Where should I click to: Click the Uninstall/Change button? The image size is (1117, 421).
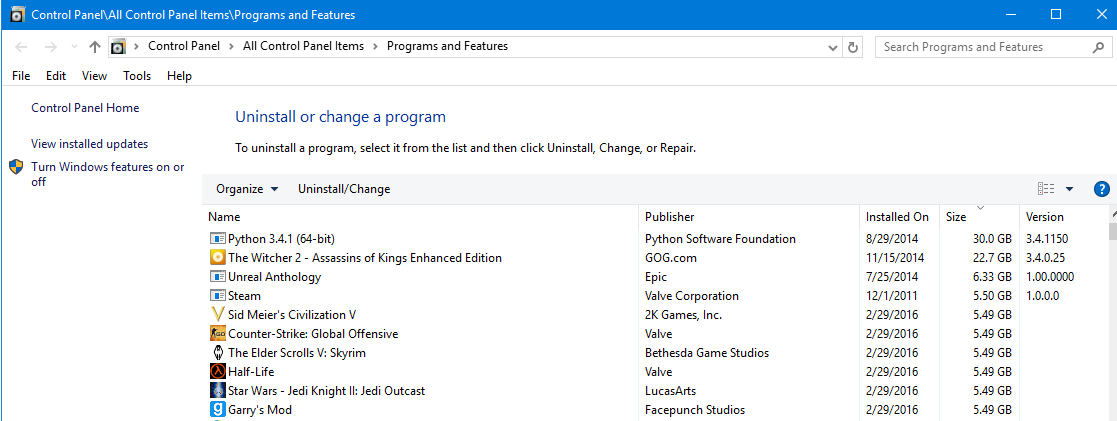click(344, 189)
